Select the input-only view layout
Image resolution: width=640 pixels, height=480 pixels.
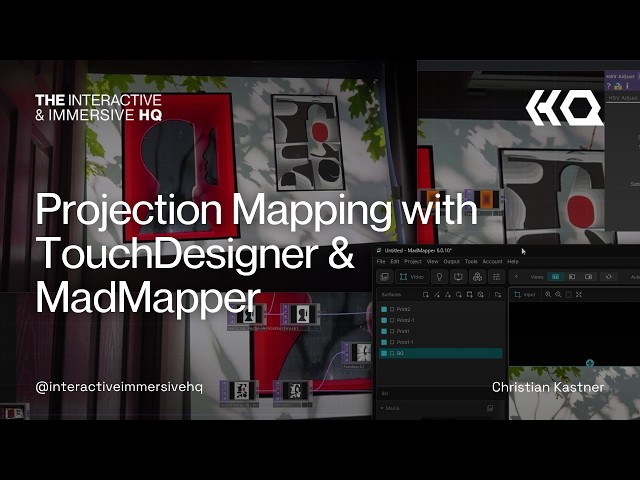(572, 277)
